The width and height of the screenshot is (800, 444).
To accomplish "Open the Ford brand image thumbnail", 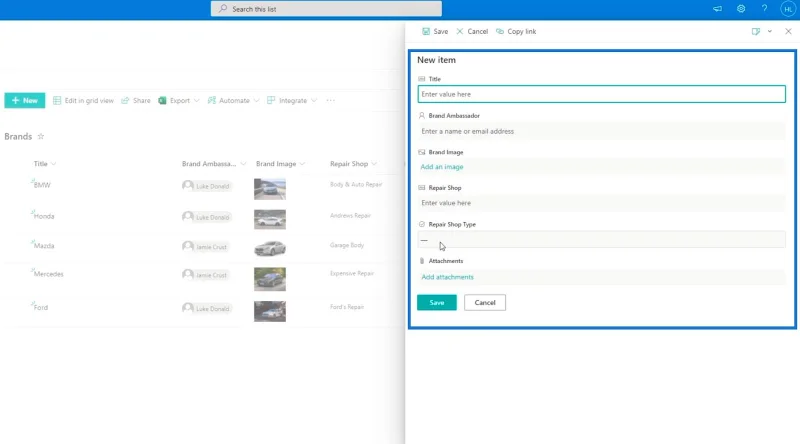I will tap(270, 311).
